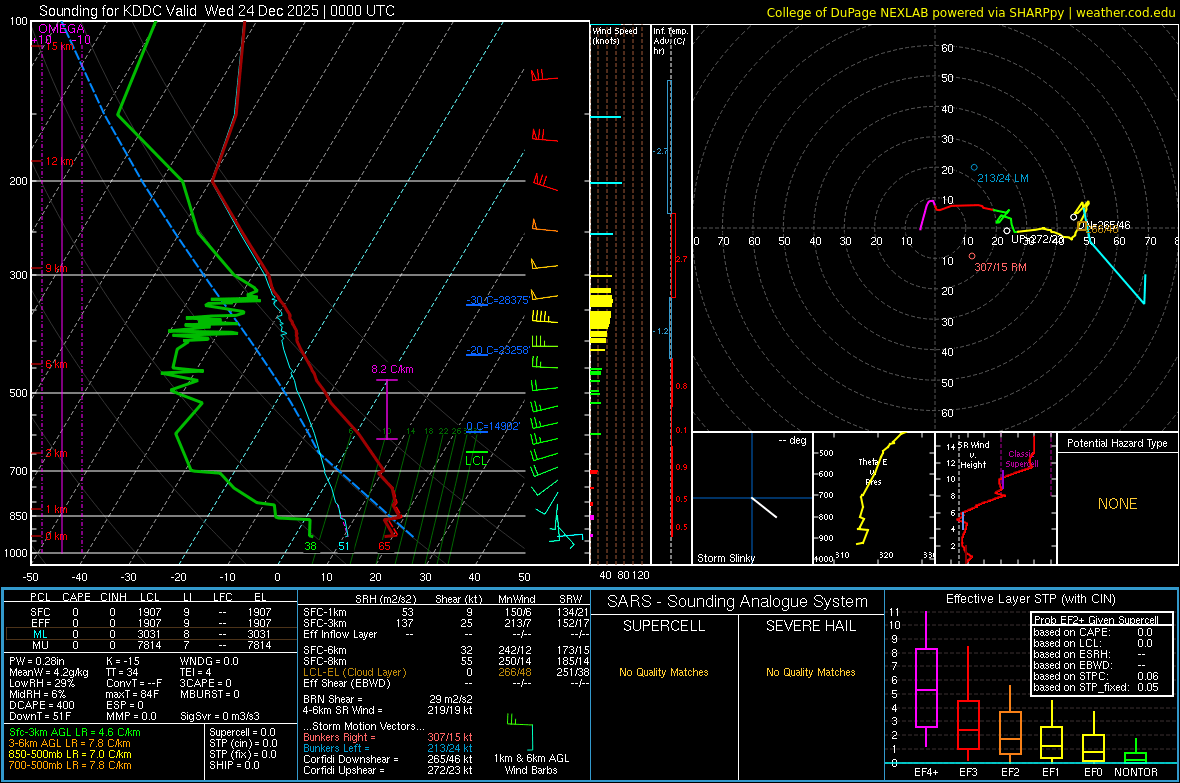Image resolution: width=1180 pixels, height=783 pixels.
Task: Select 'No Quality Matches' under SUPERCELL
Action: [664, 672]
